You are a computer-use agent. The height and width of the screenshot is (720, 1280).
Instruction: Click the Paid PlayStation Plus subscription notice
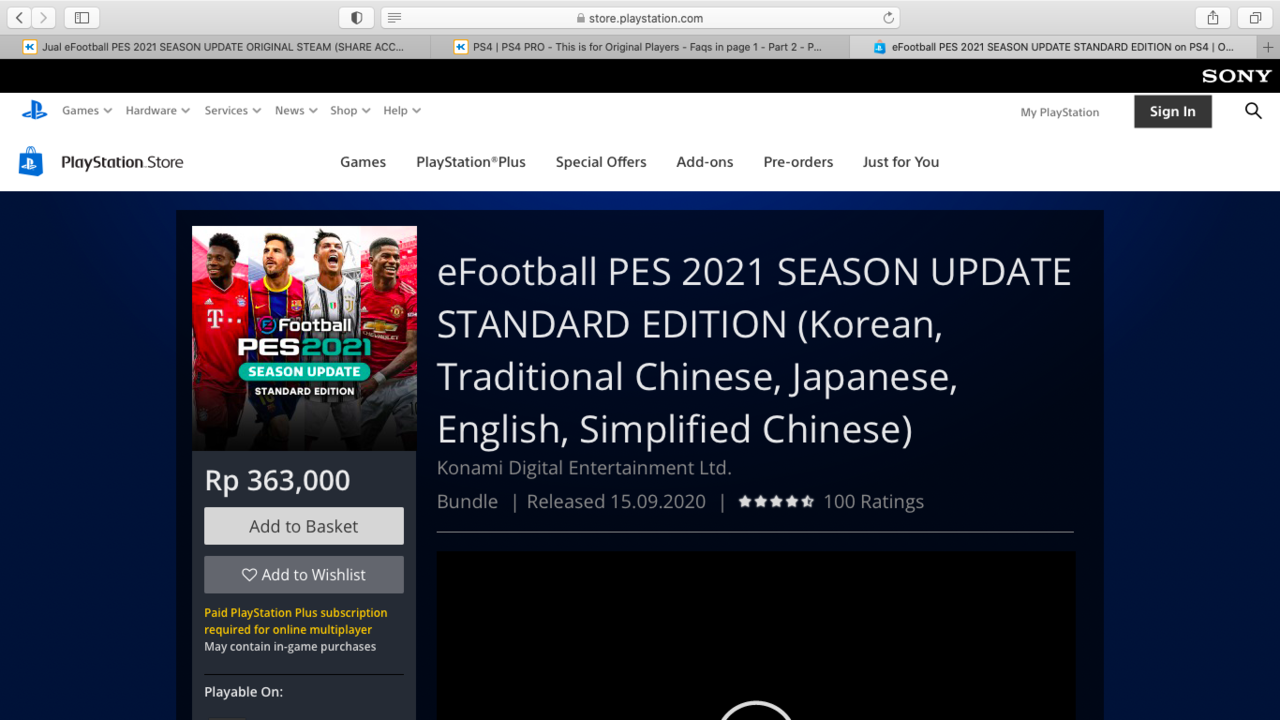[296, 621]
